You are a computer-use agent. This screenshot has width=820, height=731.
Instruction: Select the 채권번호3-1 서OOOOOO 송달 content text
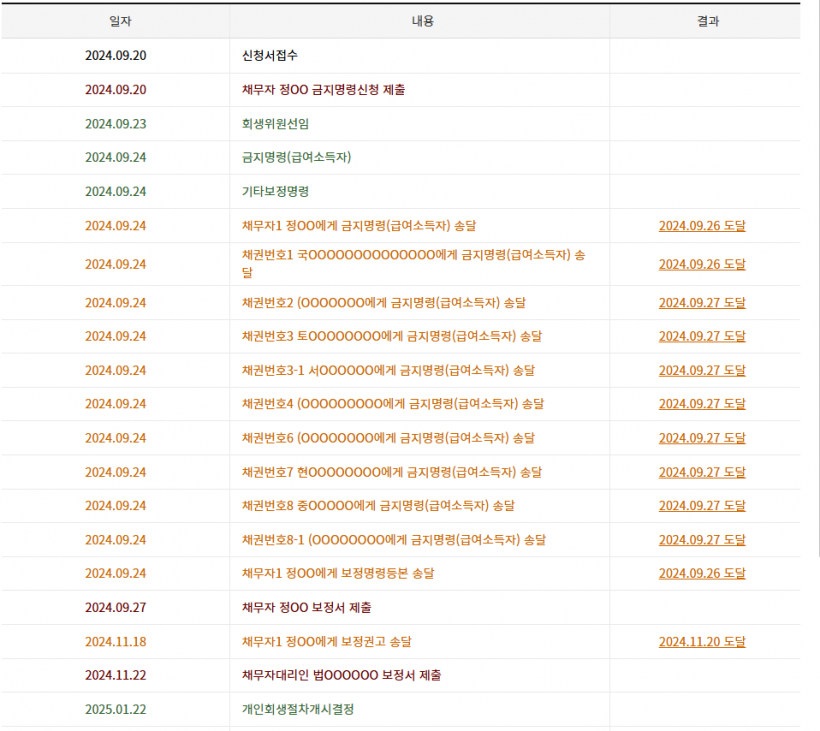(x=389, y=371)
